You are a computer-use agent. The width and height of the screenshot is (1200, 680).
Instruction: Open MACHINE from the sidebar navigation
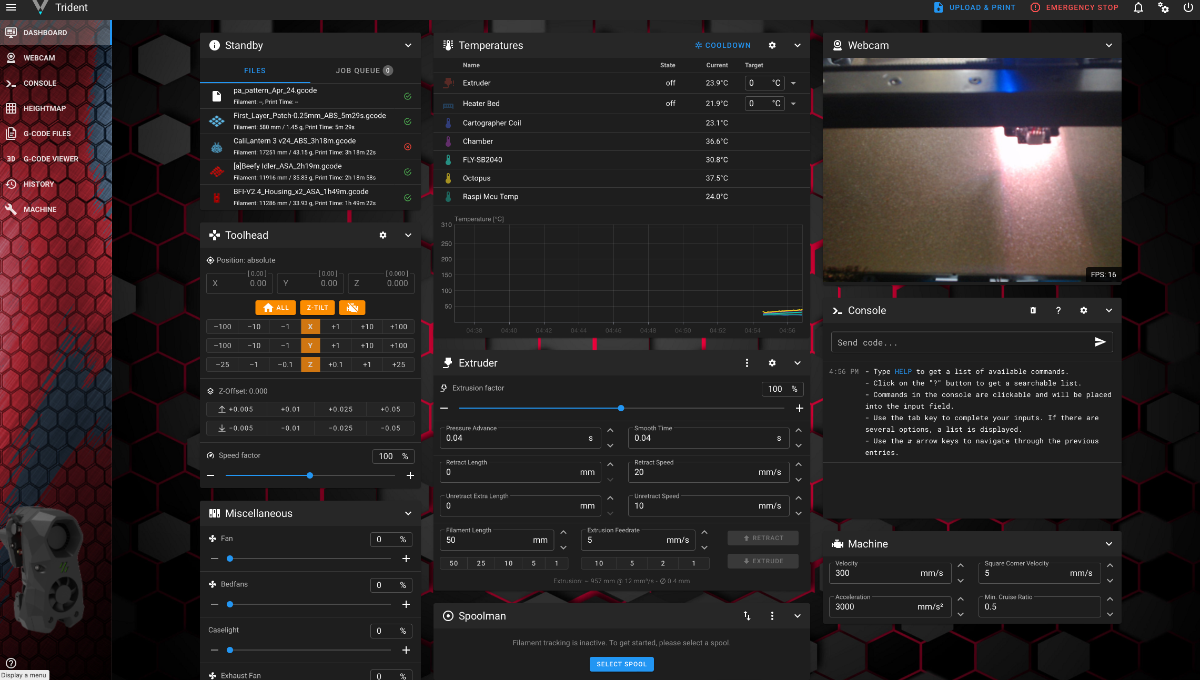(x=43, y=209)
